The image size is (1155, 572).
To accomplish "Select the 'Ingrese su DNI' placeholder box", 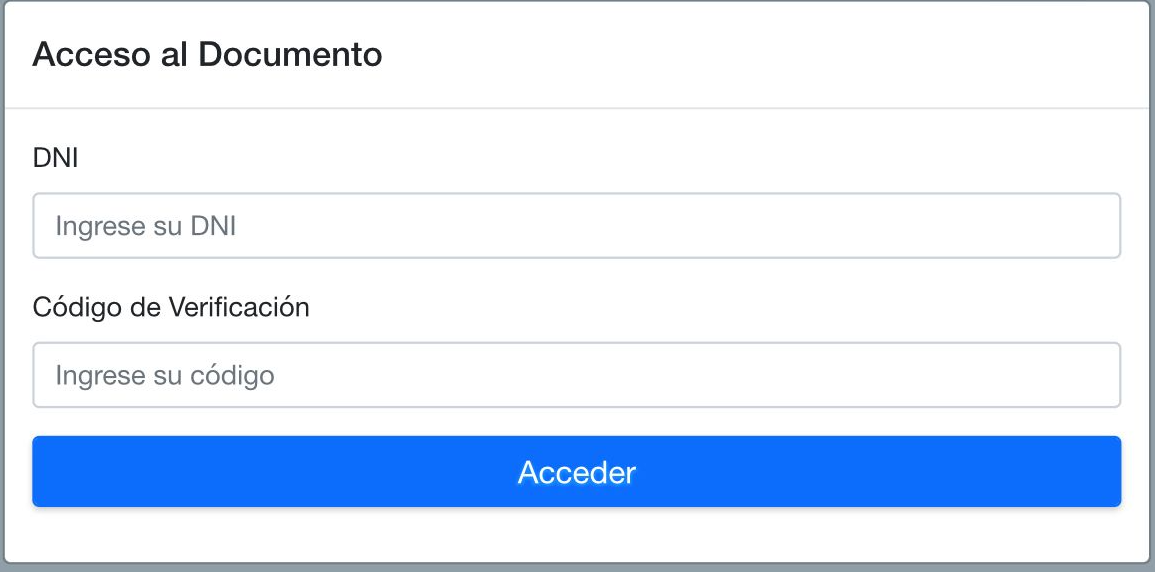I will 576,226.
